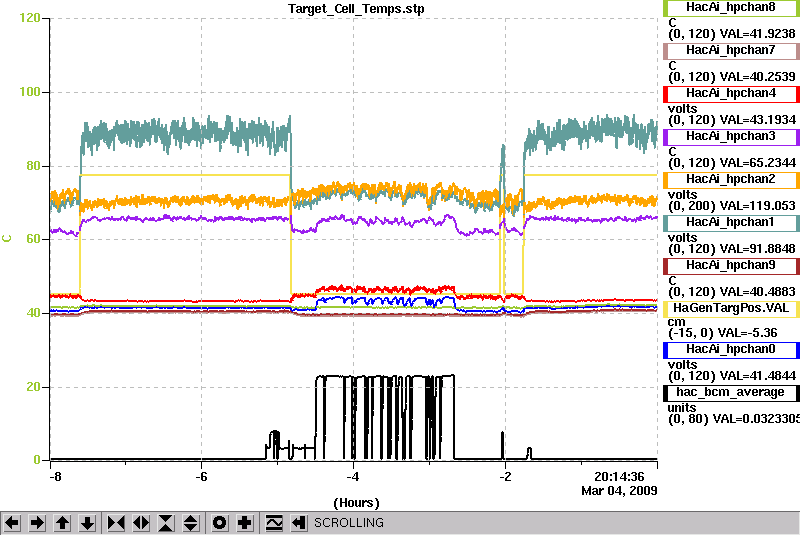Select the yellow HaGenTargPos.VAL legend entry
The image size is (800, 535).
pyautogui.click(x=731, y=309)
